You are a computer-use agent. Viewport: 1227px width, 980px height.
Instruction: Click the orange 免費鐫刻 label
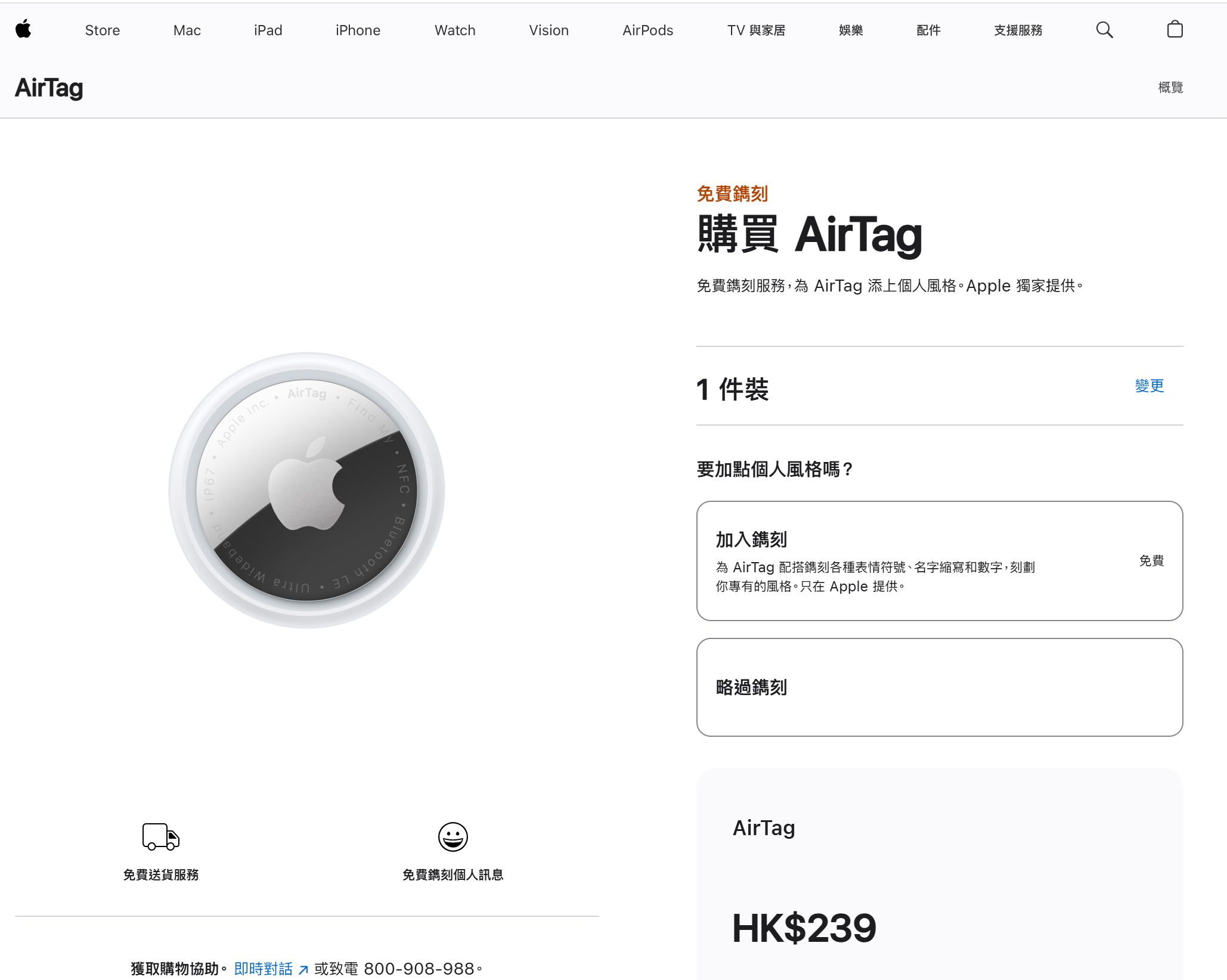click(x=732, y=194)
